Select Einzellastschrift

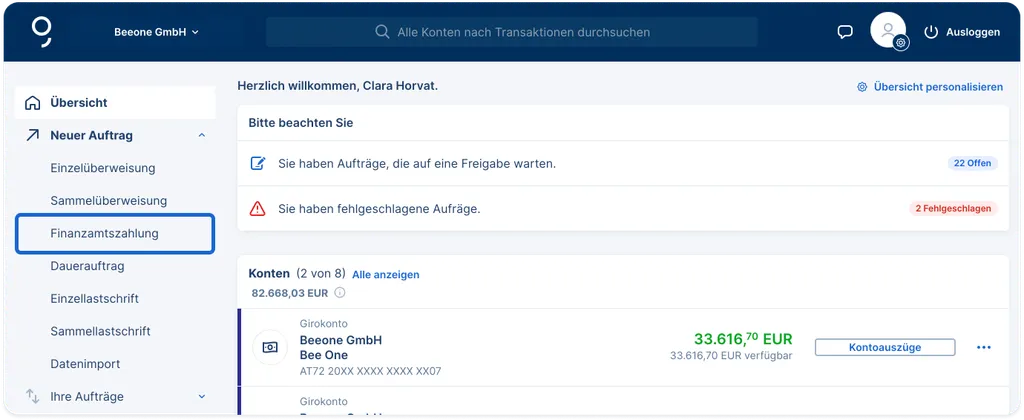click(x=94, y=299)
